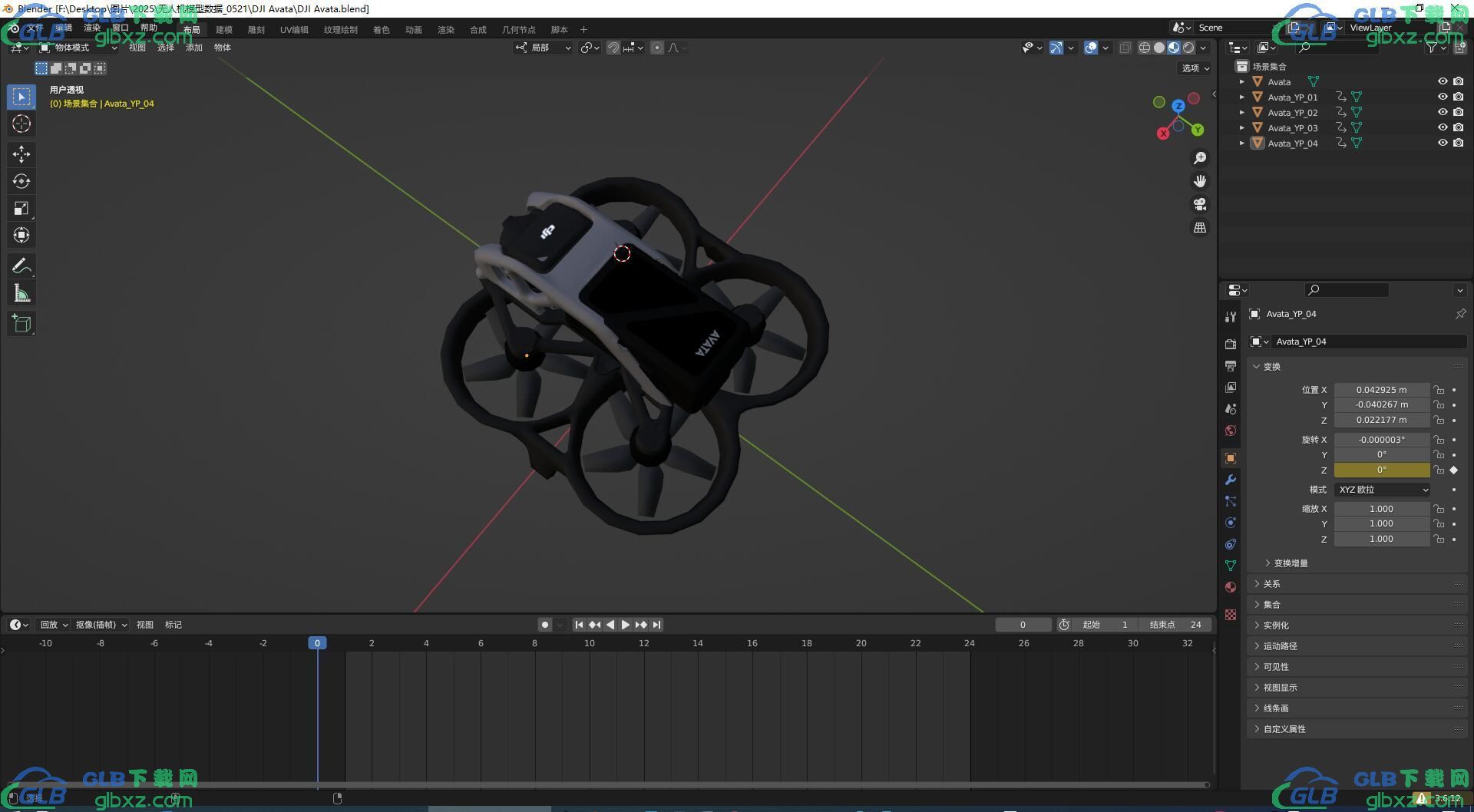Switch to the UV编辑 workspace tab
1474x812 pixels.
(294, 30)
